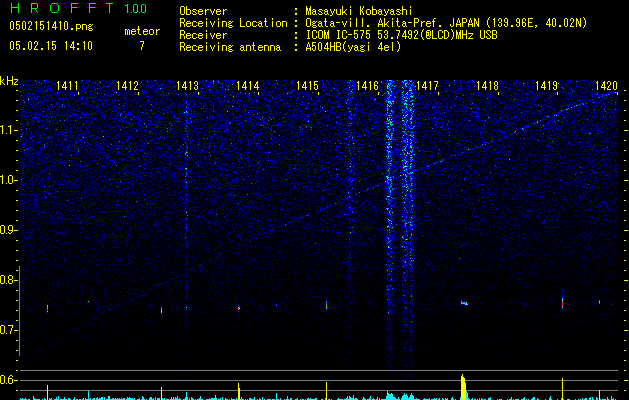Click the tallest yellow spike in power graph
The width and height of the screenshot is (629, 400).
coord(463,387)
